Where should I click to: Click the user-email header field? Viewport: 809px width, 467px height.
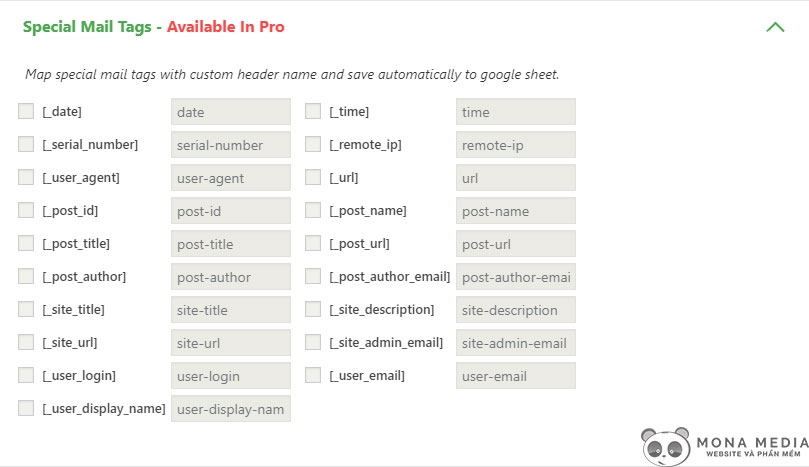click(515, 376)
